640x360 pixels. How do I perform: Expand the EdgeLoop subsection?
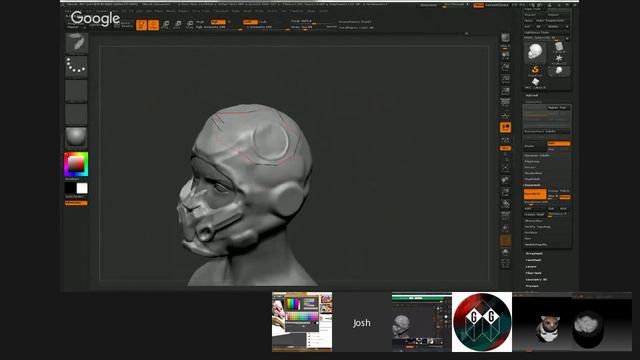pos(532,162)
